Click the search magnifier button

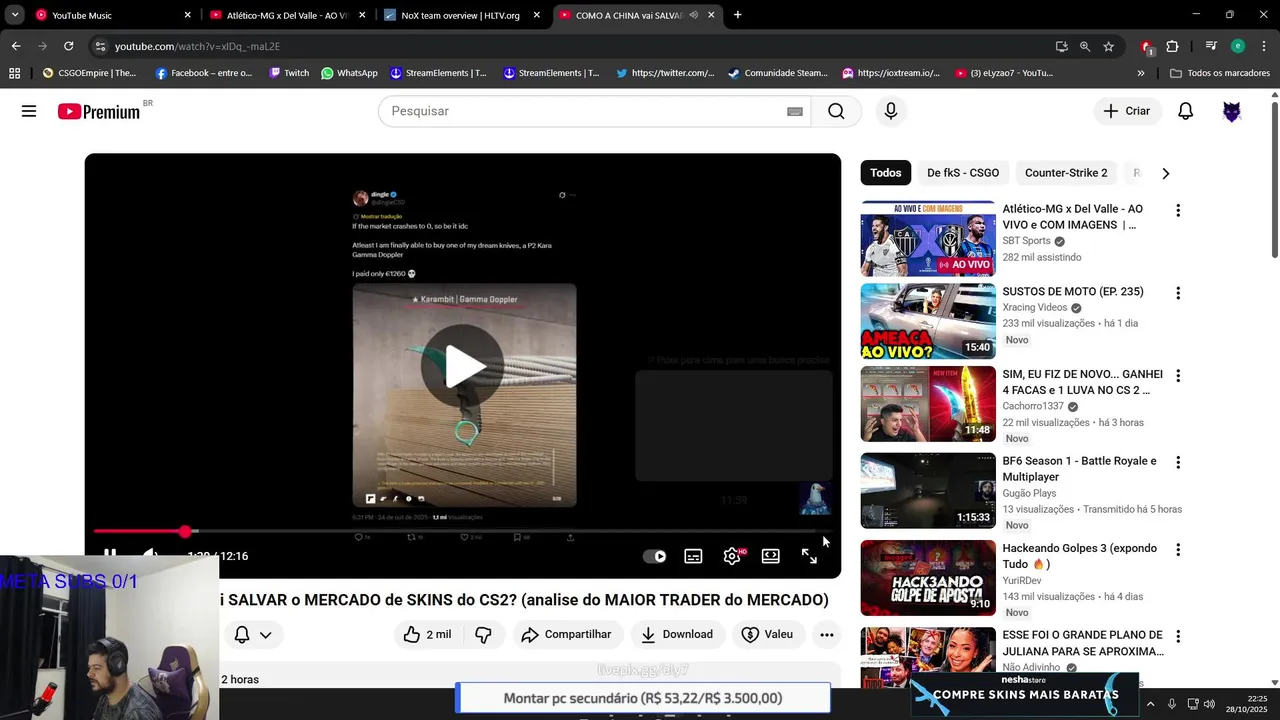pos(836,111)
